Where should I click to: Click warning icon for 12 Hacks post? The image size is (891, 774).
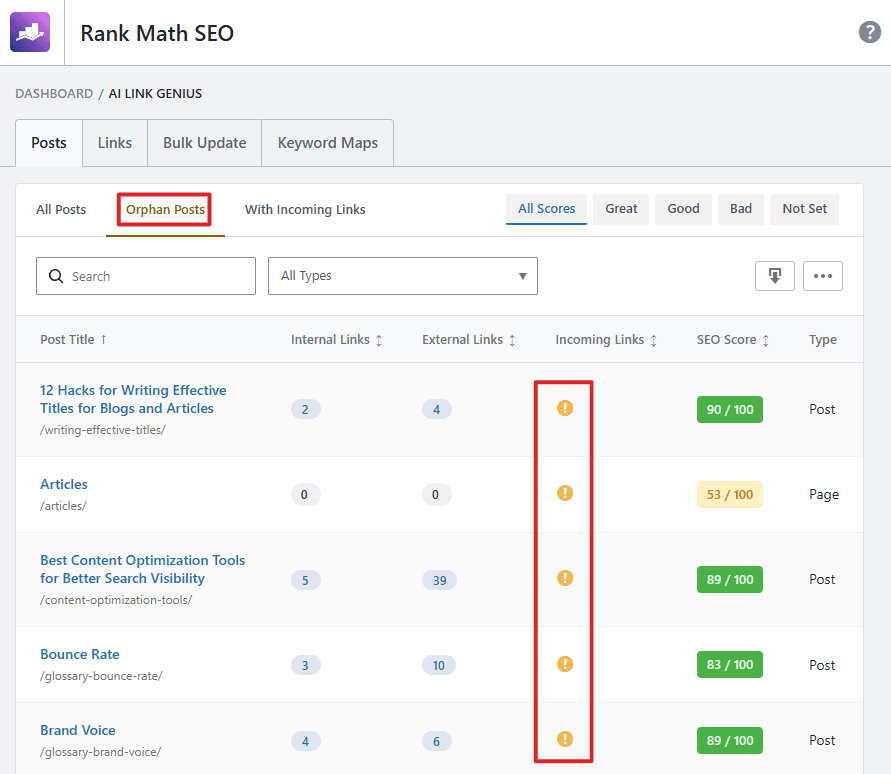click(565, 408)
